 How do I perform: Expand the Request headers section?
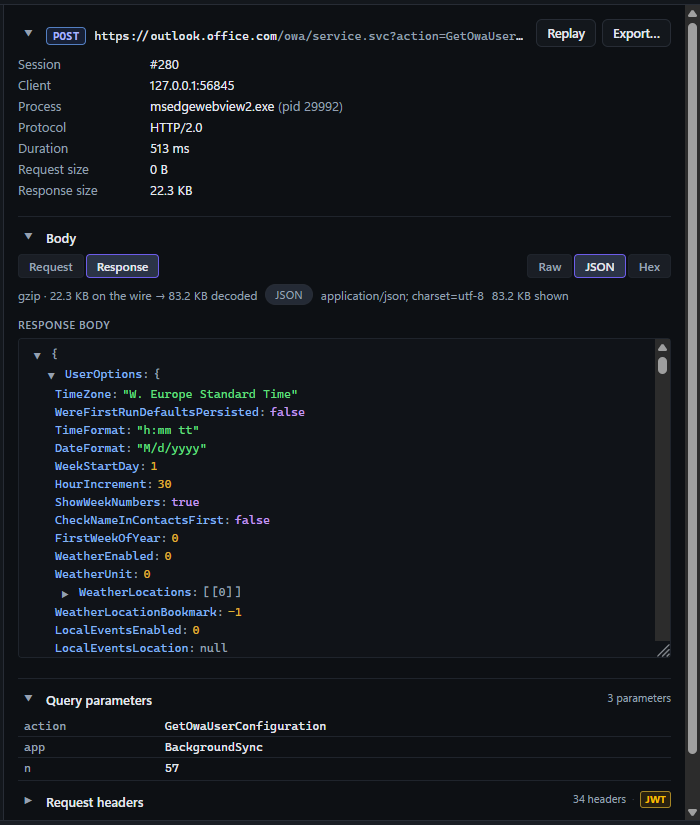click(28, 801)
